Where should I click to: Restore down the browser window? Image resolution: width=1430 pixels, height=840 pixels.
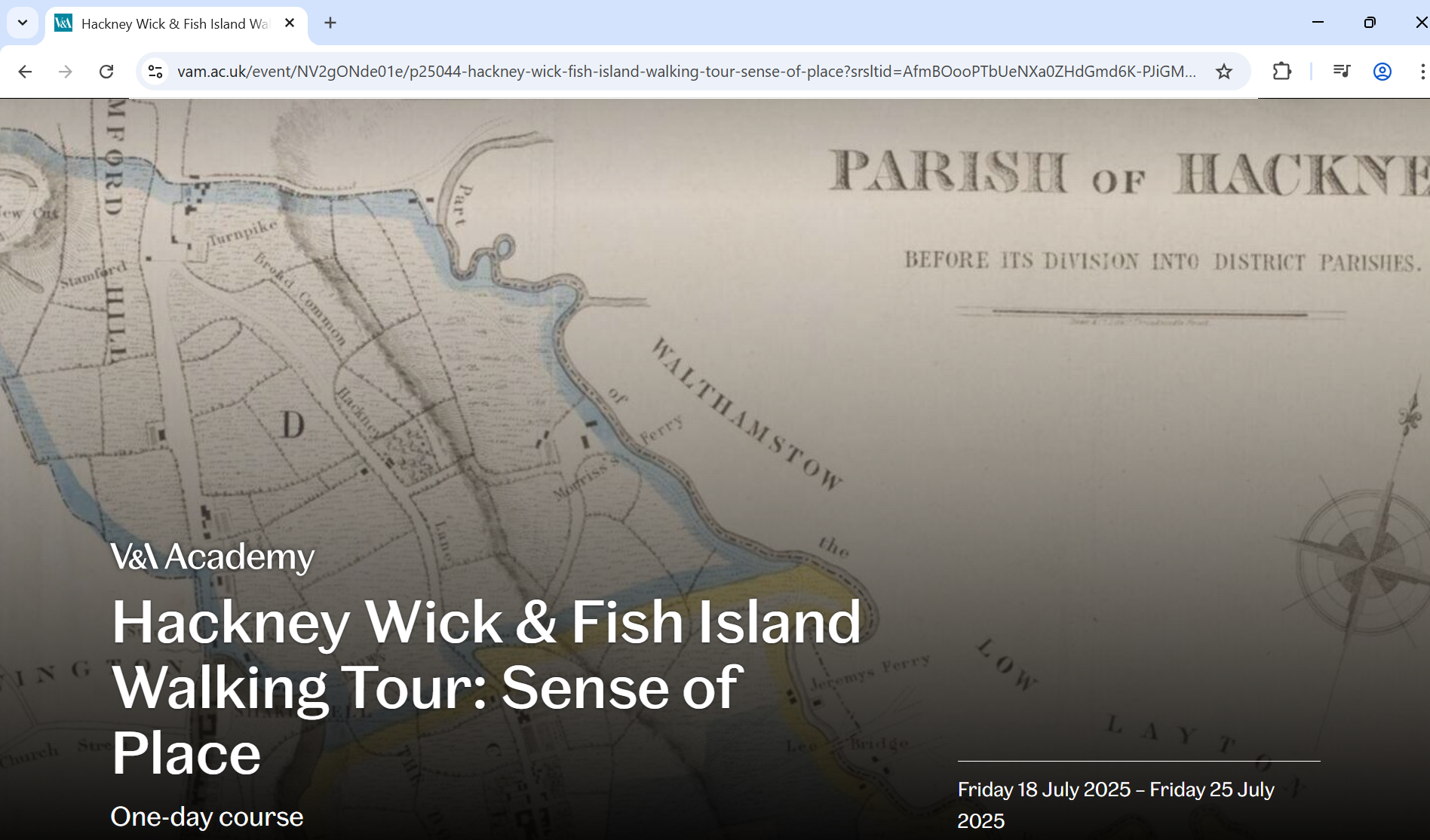coord(1370,23)
